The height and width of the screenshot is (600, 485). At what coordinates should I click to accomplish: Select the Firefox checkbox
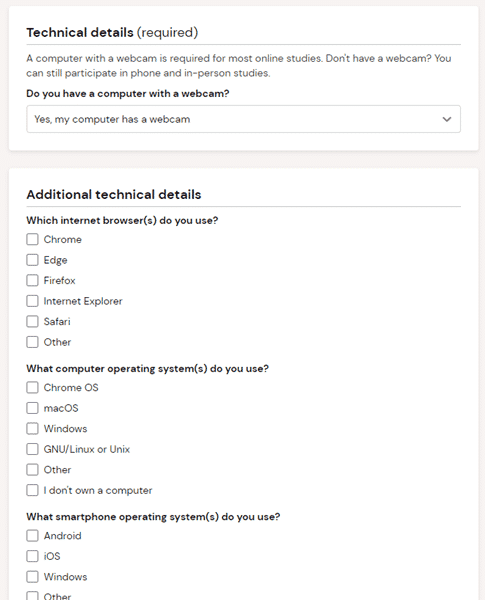[33, 280]
